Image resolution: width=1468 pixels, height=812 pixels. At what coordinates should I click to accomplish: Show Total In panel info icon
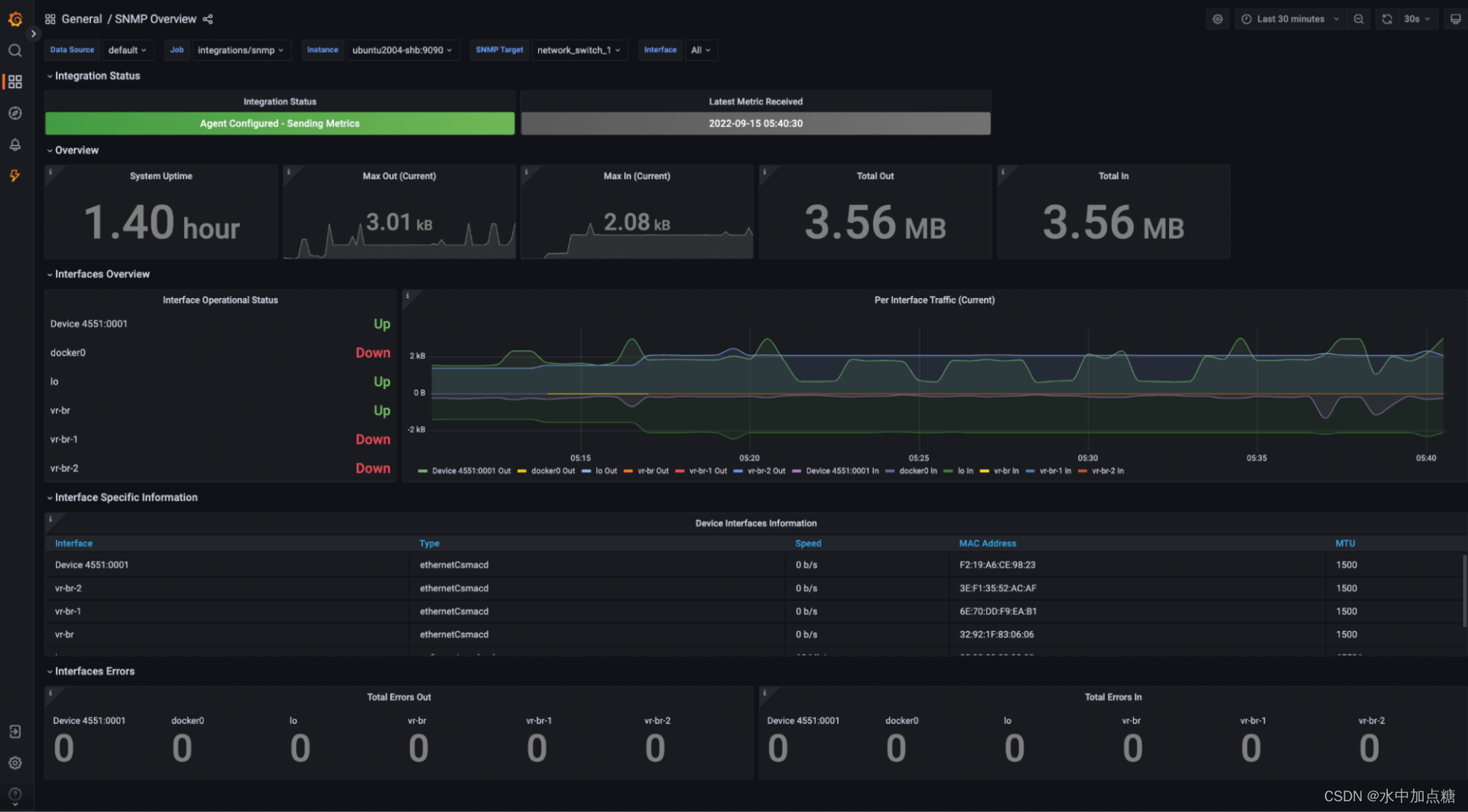point(1002,171)
